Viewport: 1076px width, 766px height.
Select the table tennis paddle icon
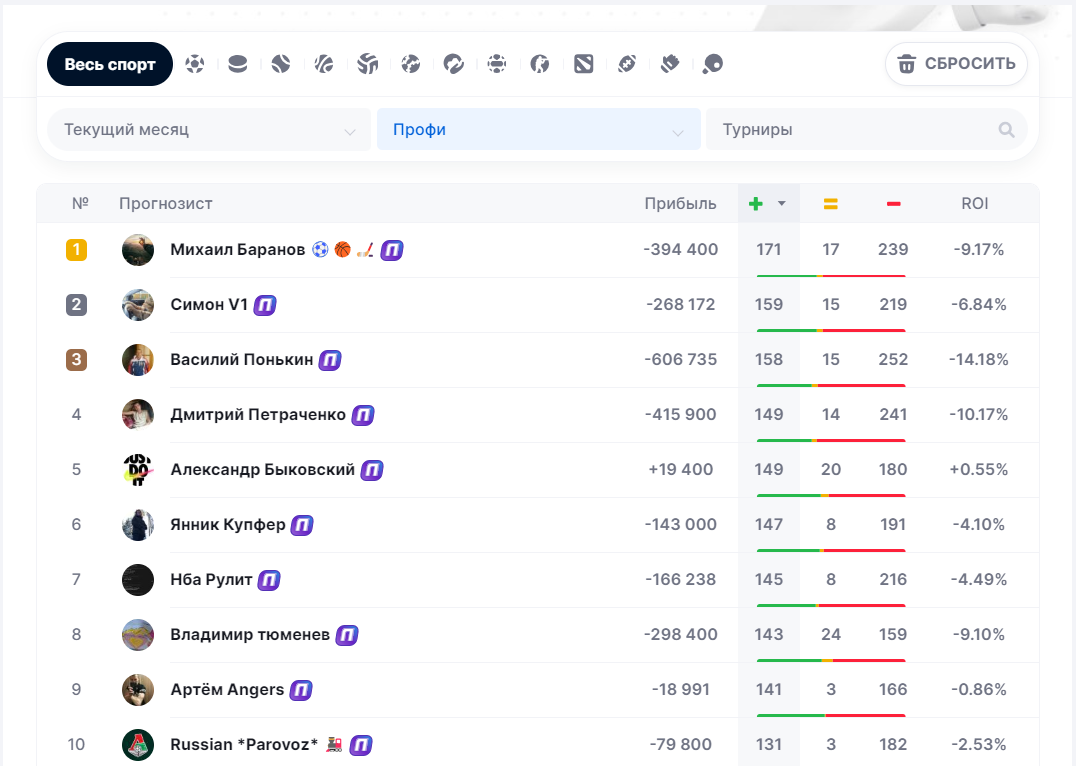(x=713, y=64)
